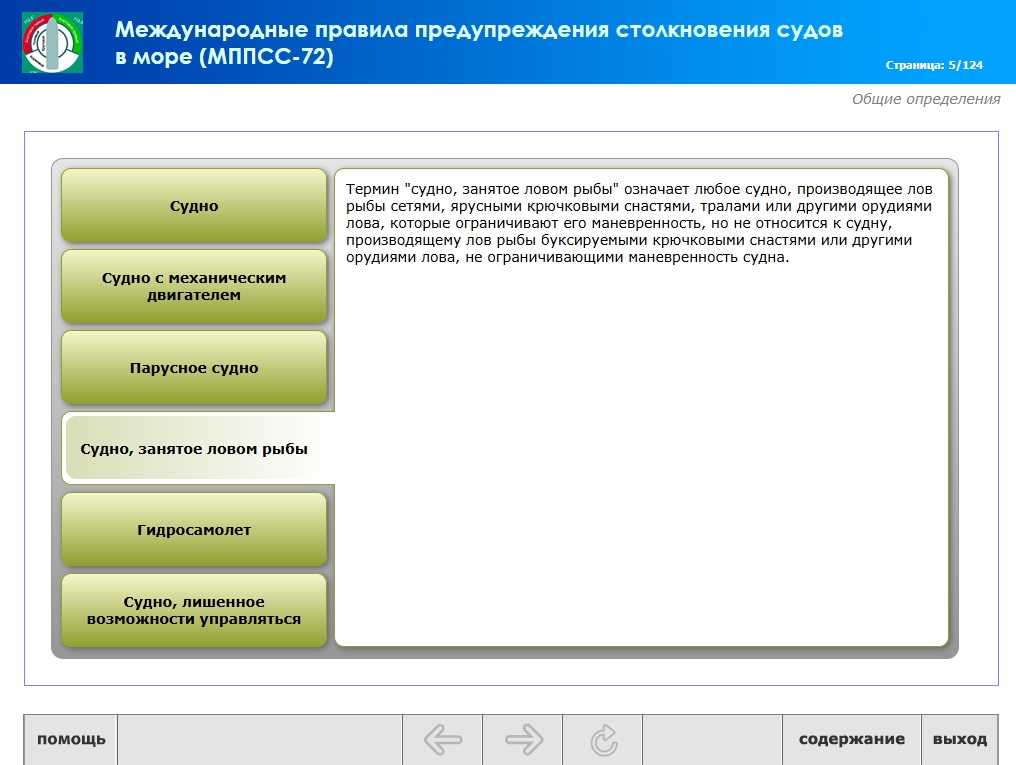Switch to the Парусное судно tab
1016x765 pixels.
pos(194,368)
